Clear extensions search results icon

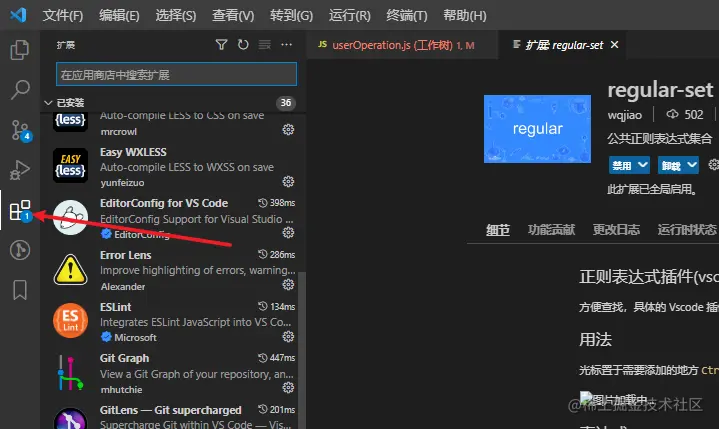(265, 44)
